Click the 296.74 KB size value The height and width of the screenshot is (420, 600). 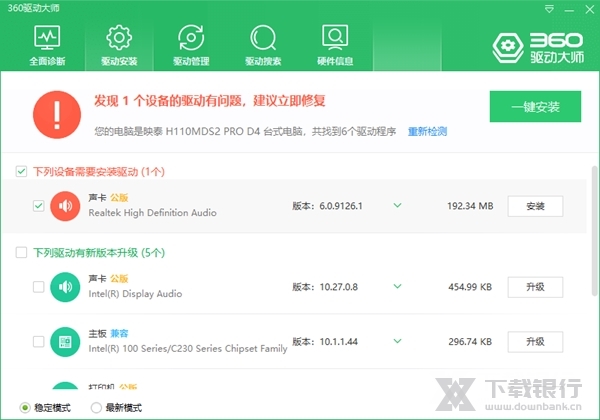tap(470, 342)
